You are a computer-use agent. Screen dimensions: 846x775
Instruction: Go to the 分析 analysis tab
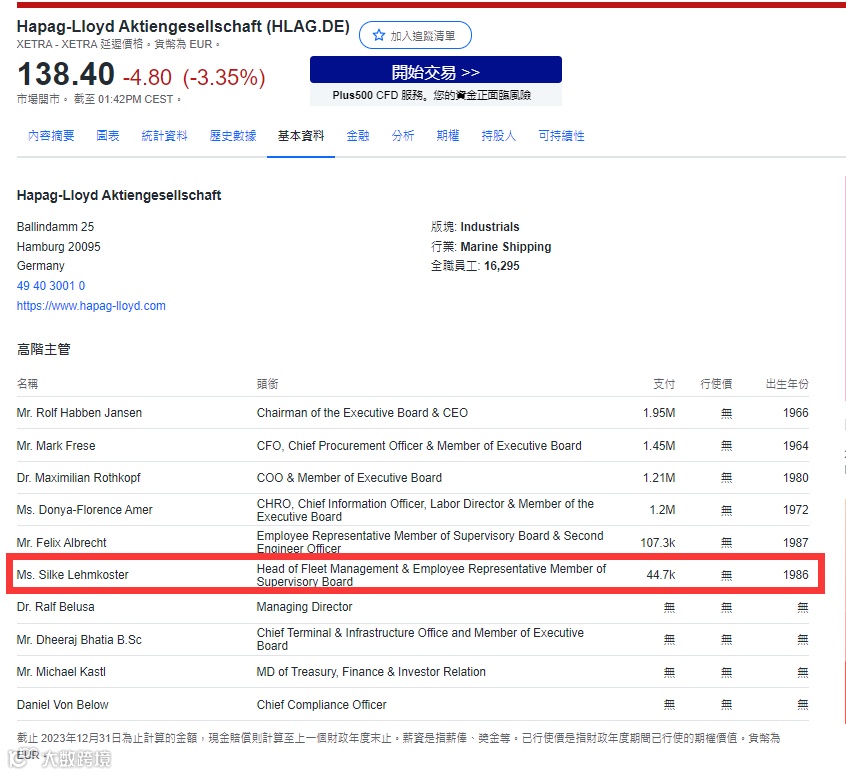tap(403, 135)
